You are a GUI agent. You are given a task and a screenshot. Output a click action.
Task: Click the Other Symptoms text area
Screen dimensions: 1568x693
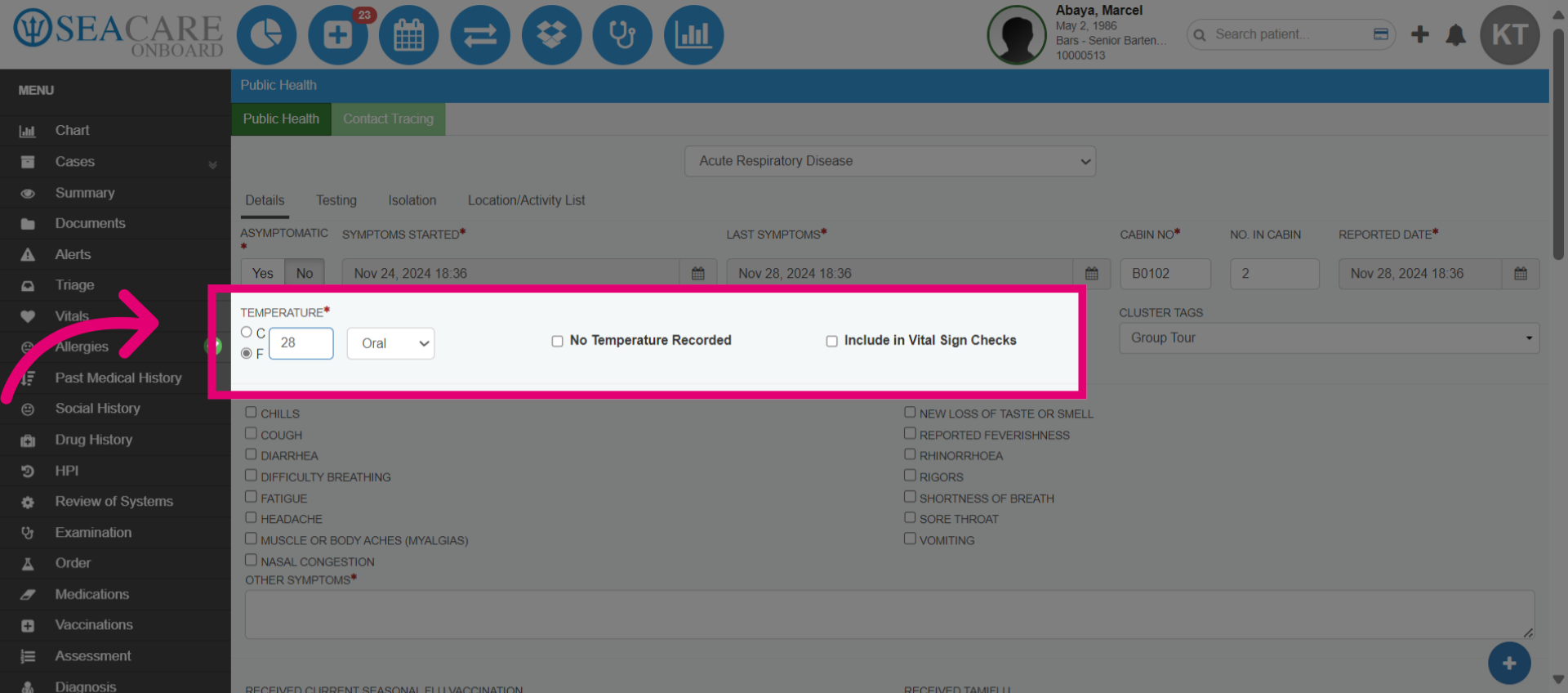click(889, 615)
